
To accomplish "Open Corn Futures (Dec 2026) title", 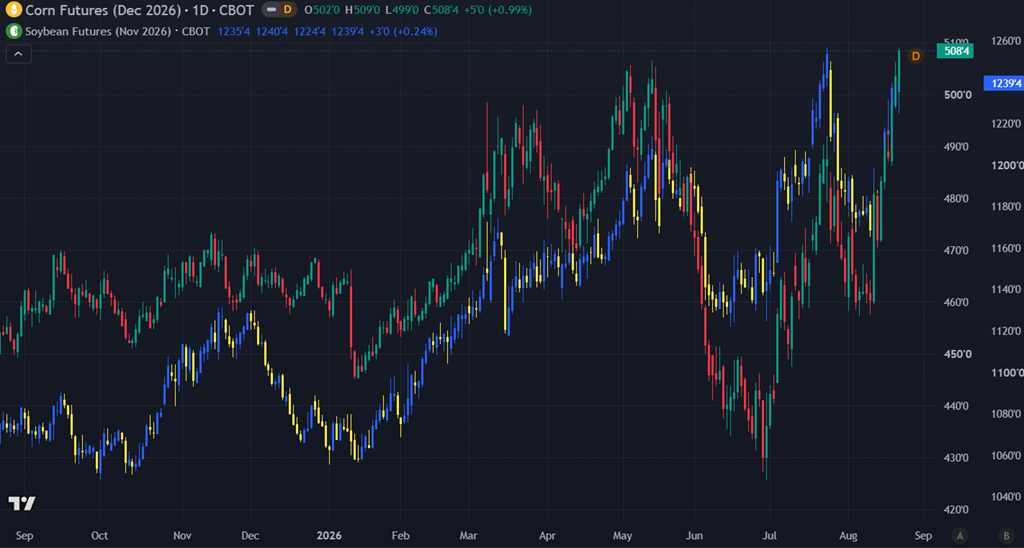I will [103, 10].
